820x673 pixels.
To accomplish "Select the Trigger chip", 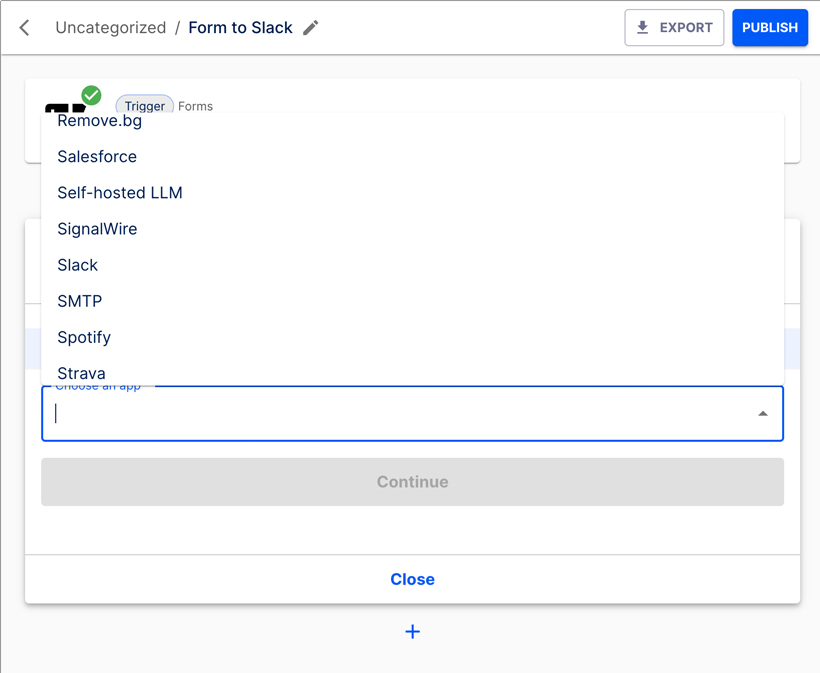I will click(x=144, y=105).
